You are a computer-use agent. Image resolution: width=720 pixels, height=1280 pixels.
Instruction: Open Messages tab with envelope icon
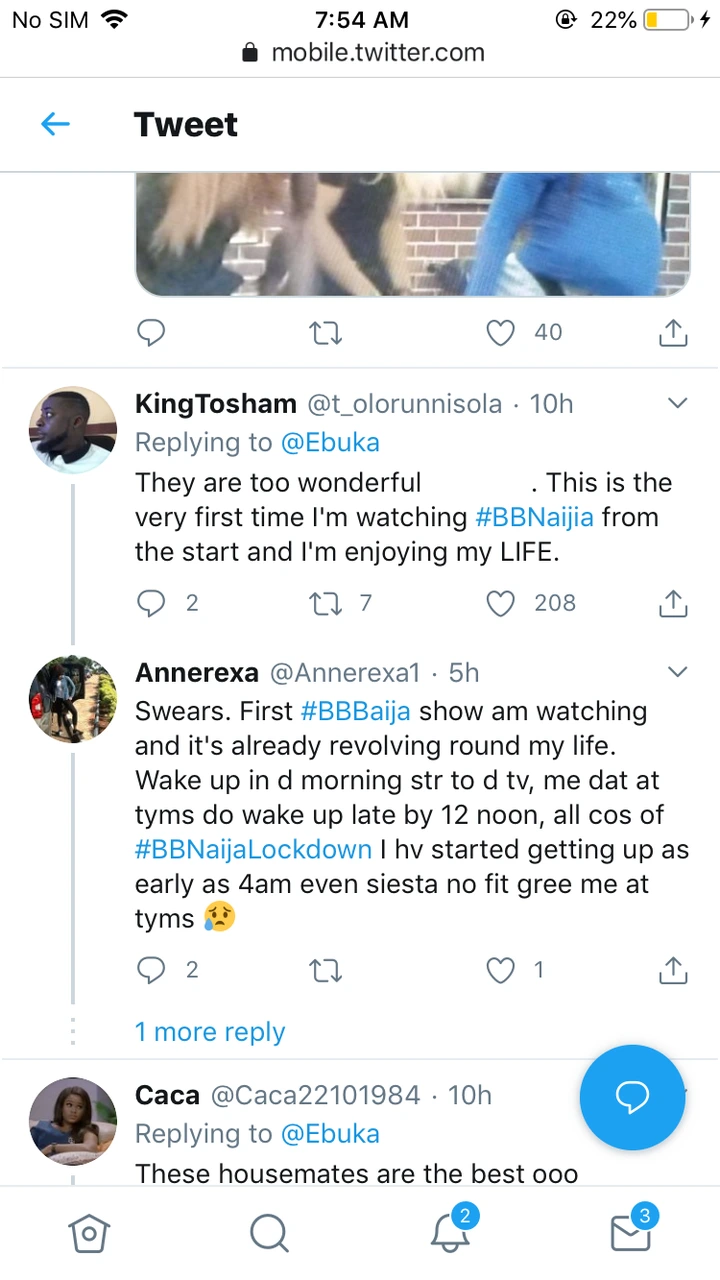(x=630, y=1234)
